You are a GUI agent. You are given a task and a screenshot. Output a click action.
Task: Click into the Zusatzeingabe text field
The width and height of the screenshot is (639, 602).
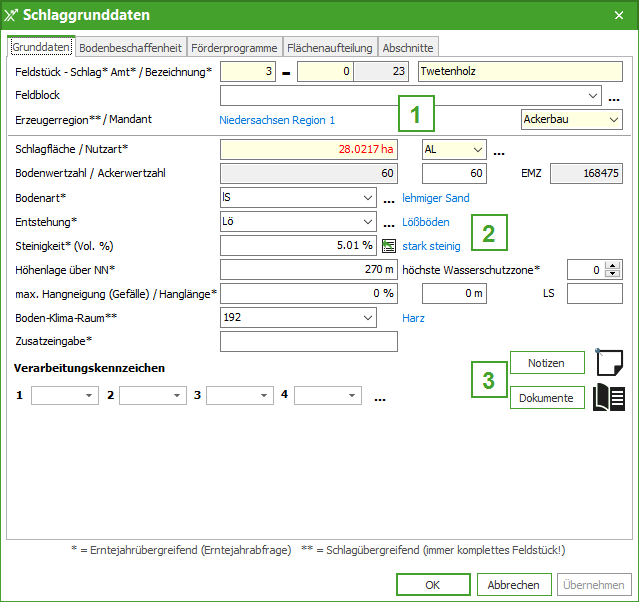pos(308,342)
